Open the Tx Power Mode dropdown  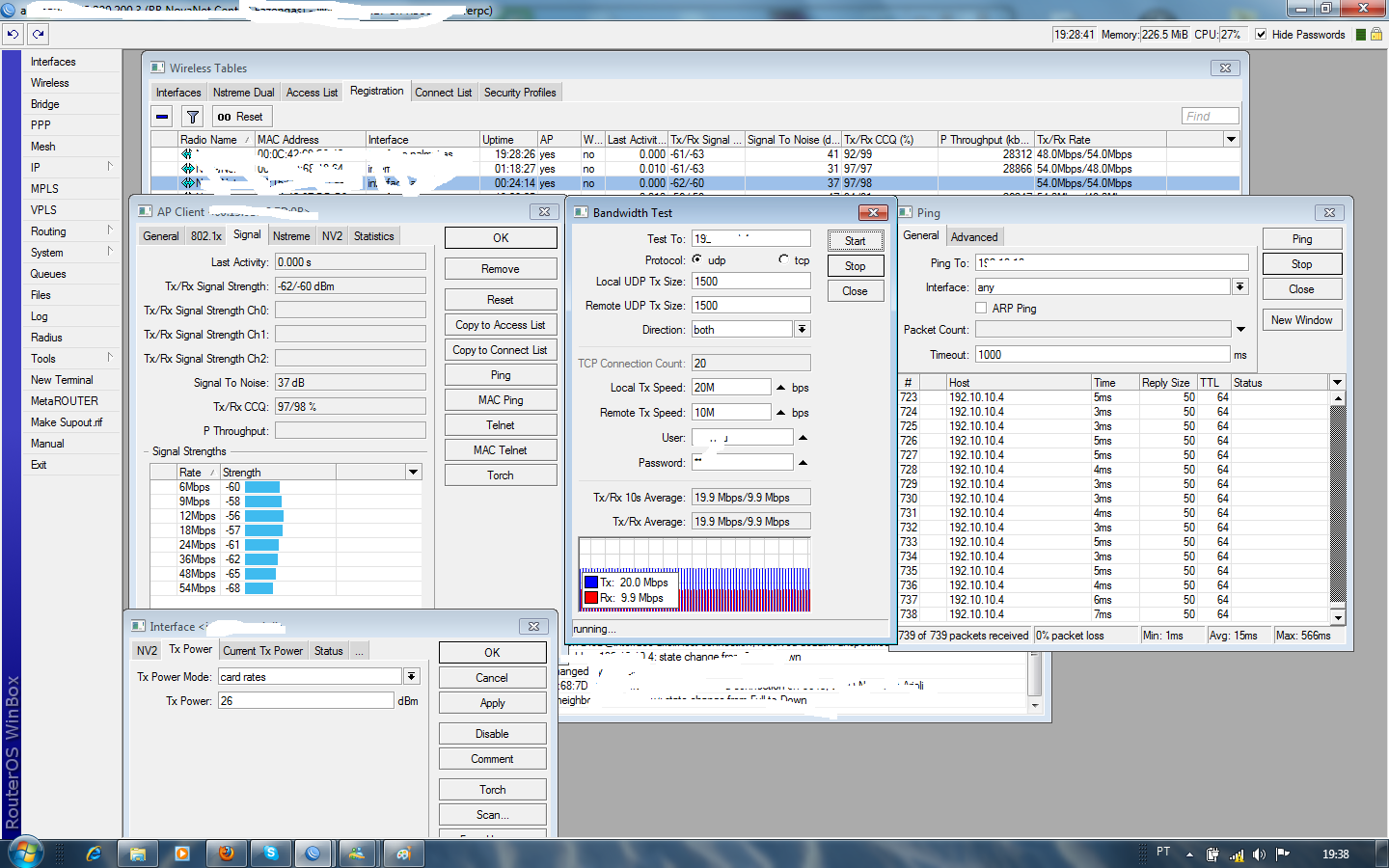(x=412, y=675)
